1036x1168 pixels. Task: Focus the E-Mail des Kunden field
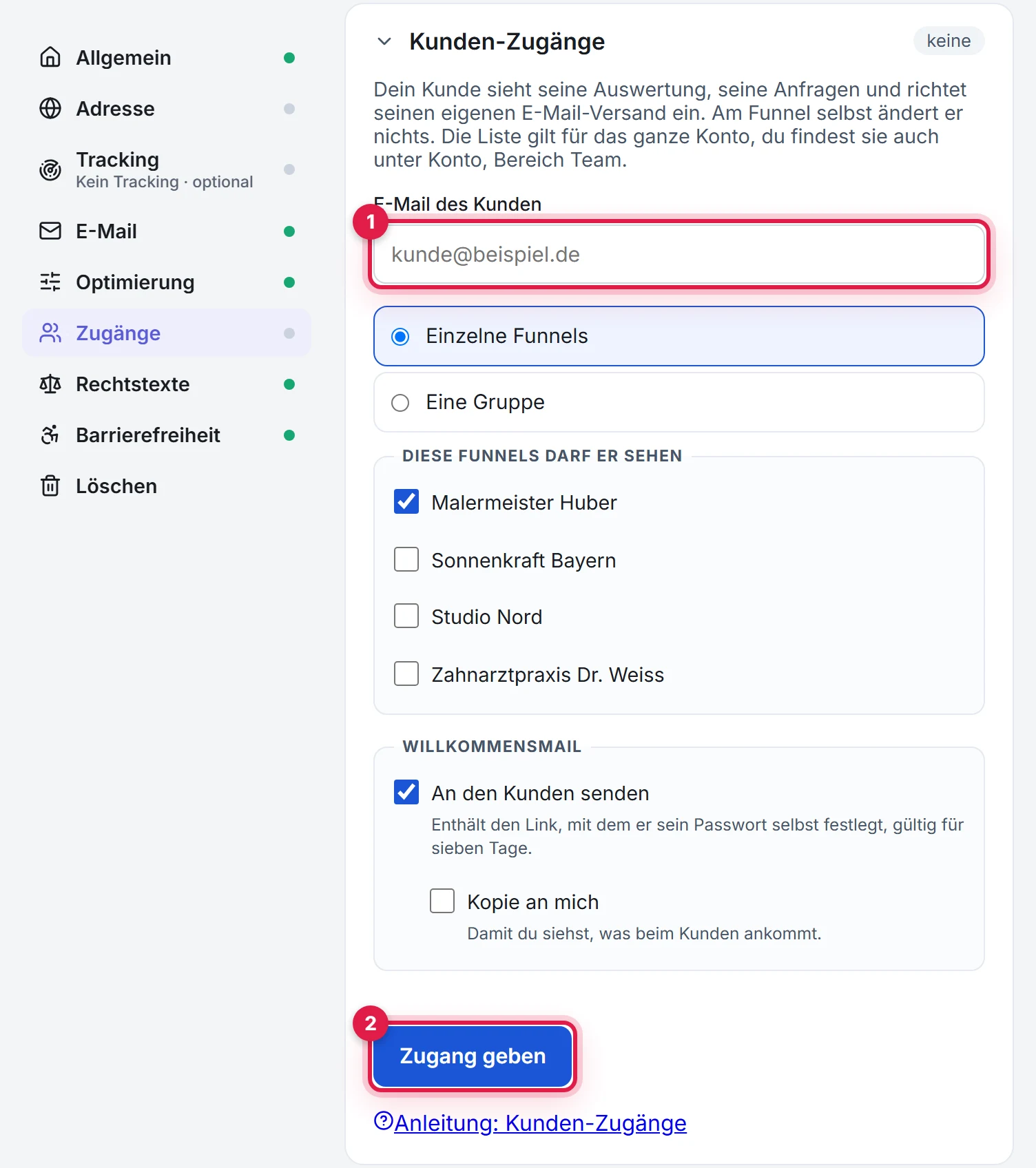tap(679, 255)
